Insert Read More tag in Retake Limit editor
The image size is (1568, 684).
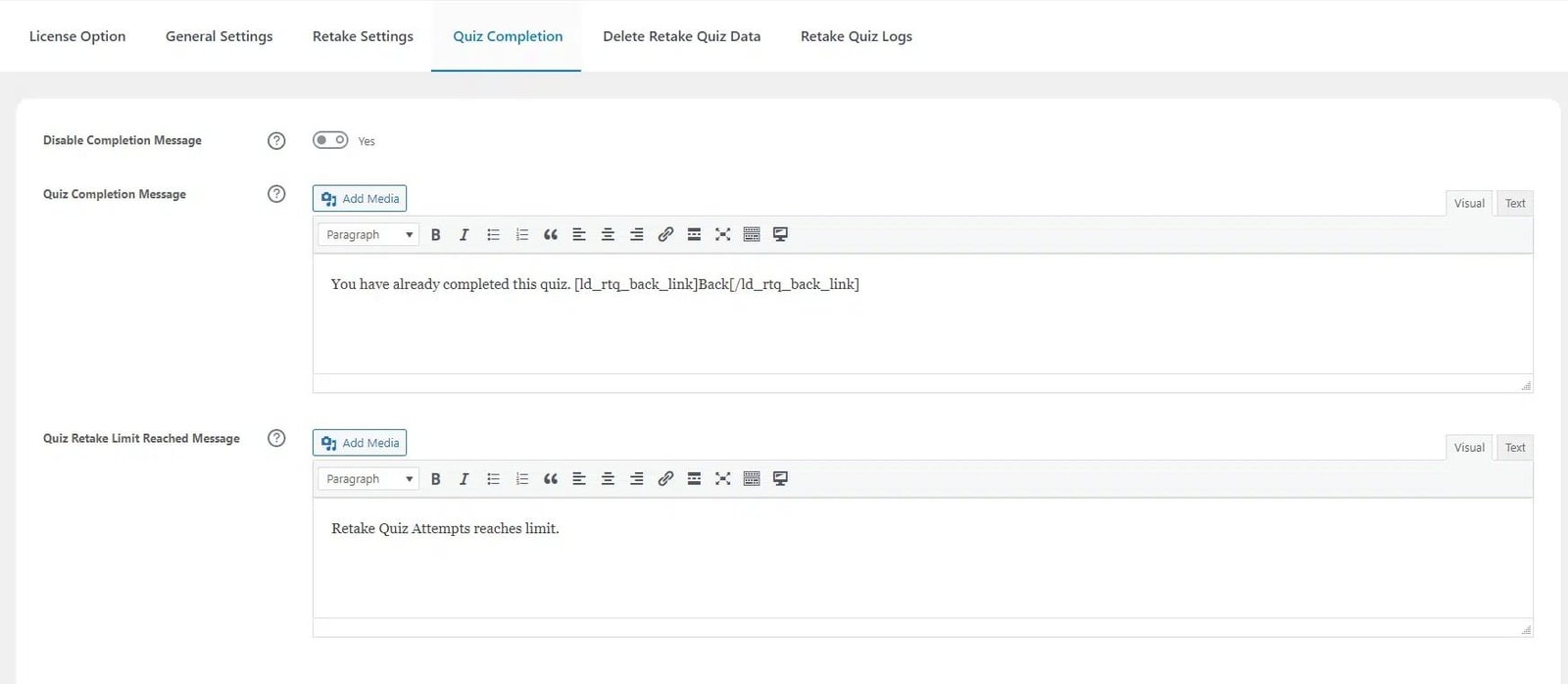click(694, 478)
